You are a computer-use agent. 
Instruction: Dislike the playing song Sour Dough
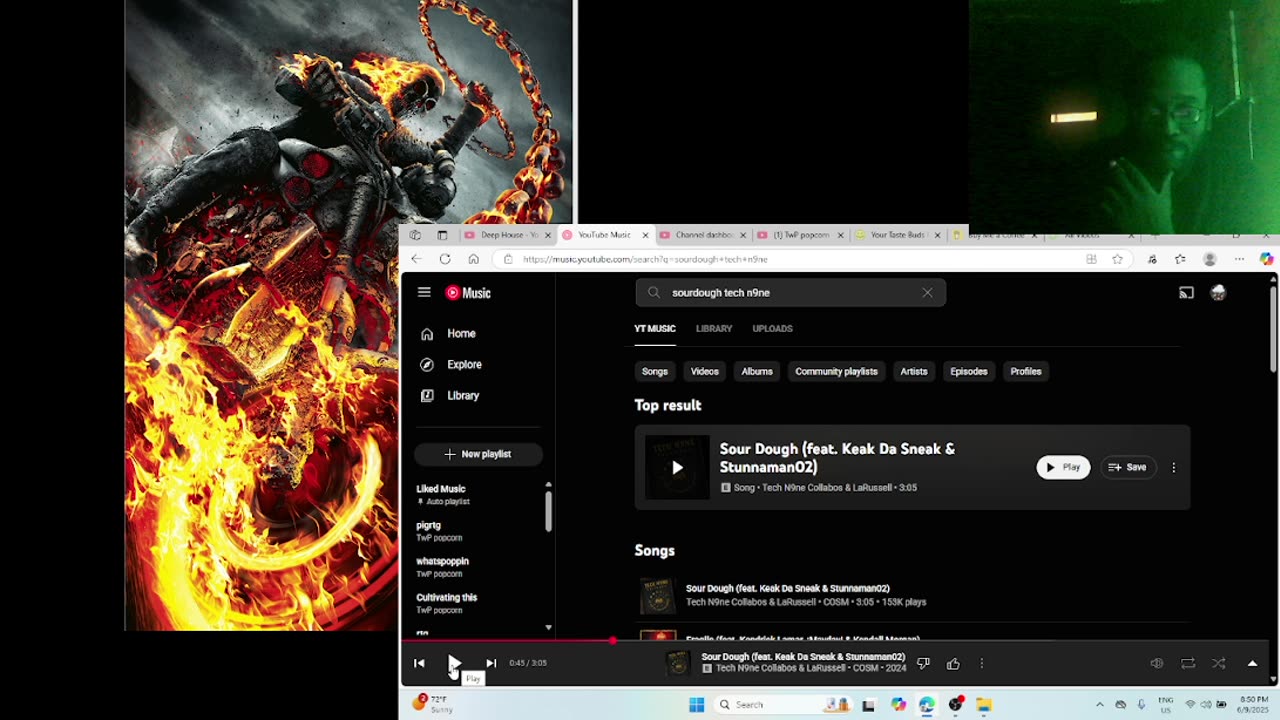[923, 663]
